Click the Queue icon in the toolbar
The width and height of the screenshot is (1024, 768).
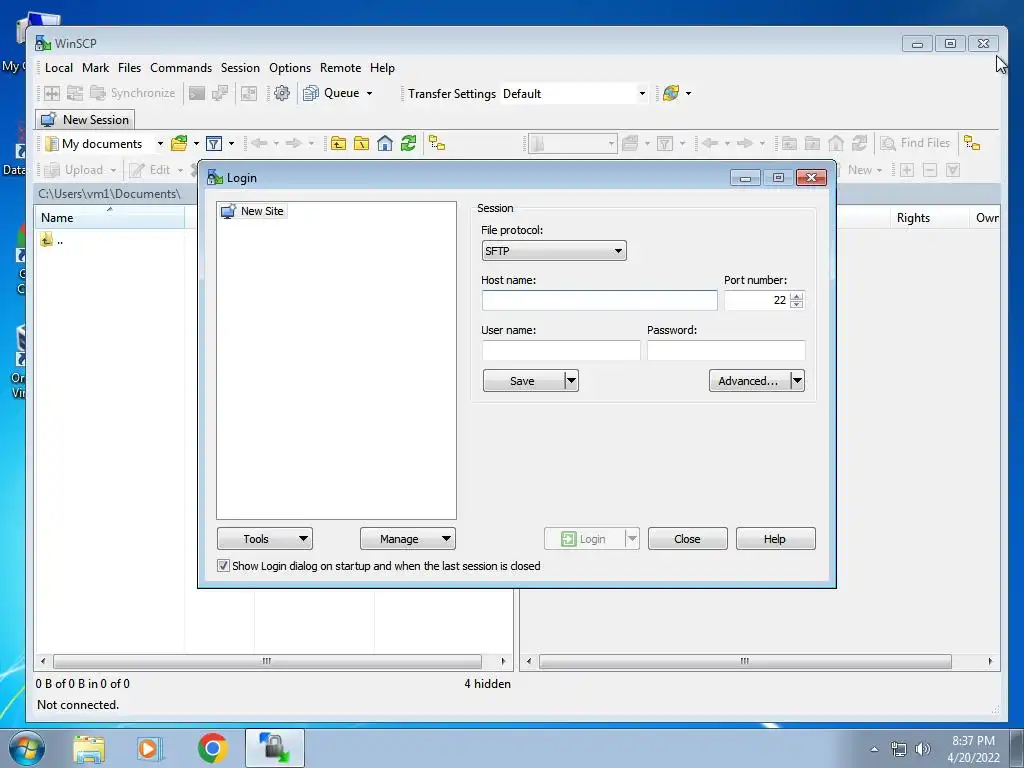311,93
